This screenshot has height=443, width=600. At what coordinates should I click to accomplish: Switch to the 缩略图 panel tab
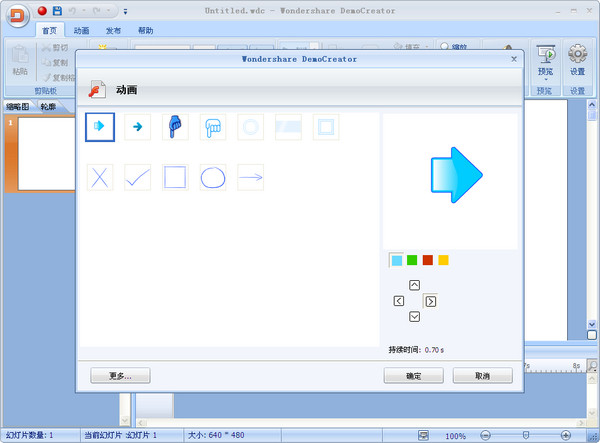(18, 107)
